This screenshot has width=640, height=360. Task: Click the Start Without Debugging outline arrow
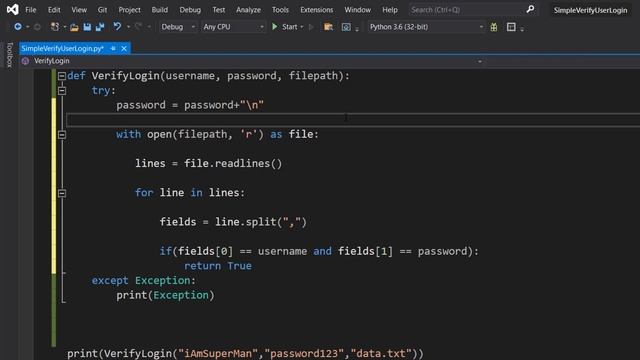[x=311, y=27]
